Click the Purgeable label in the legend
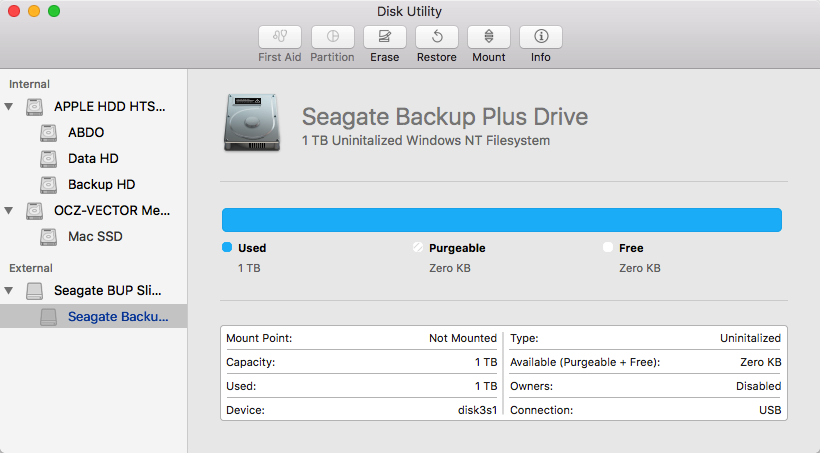 [x=457, y=248]
